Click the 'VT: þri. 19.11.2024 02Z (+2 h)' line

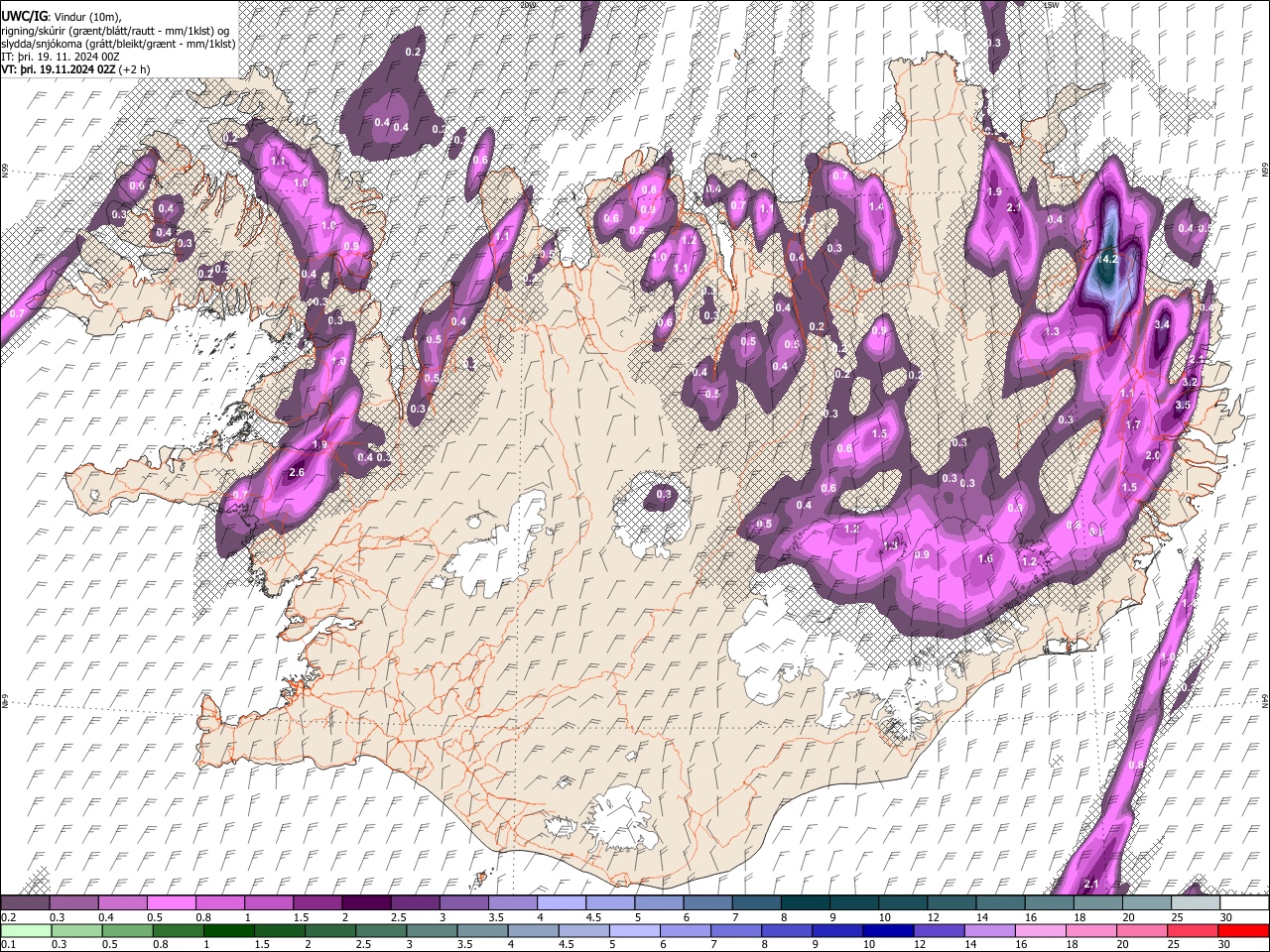pos(76,69)
